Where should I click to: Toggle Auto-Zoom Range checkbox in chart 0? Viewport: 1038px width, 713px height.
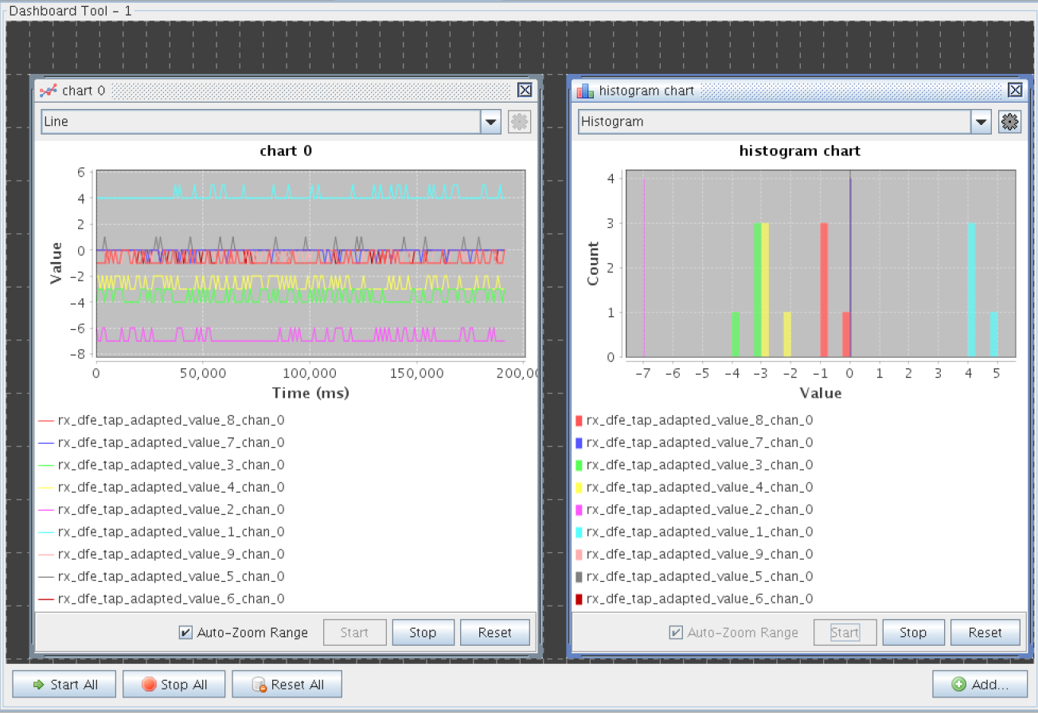[185, 633]
